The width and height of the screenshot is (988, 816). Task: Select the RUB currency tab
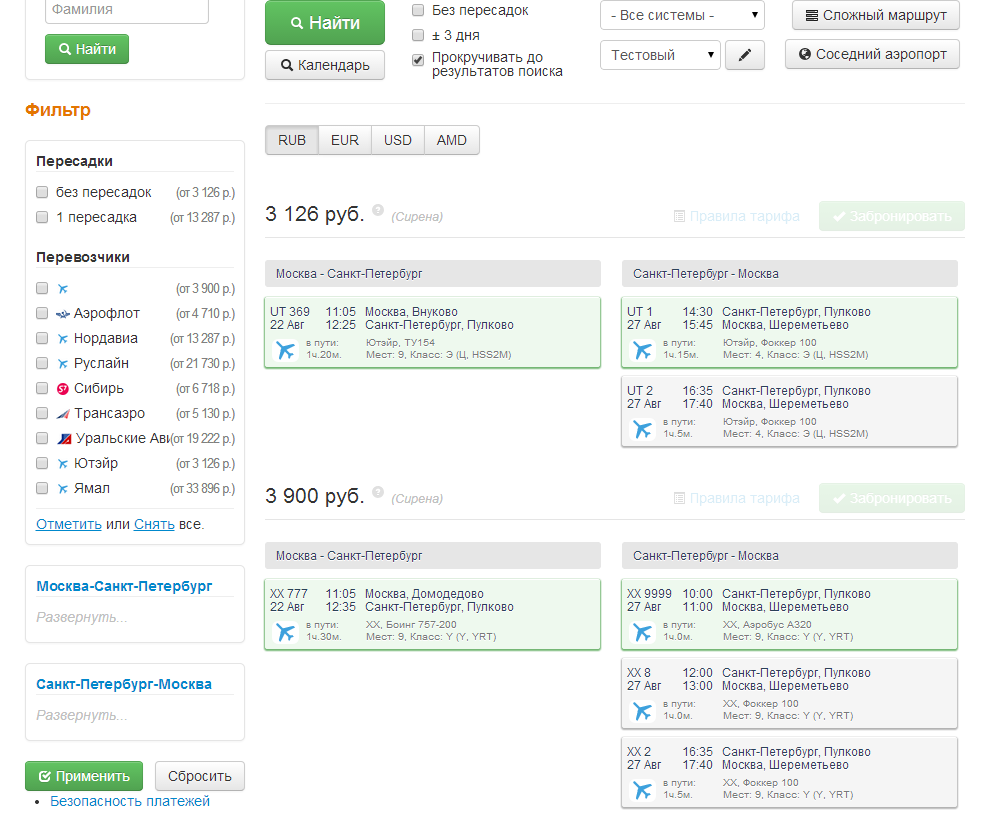click(292, 140)
